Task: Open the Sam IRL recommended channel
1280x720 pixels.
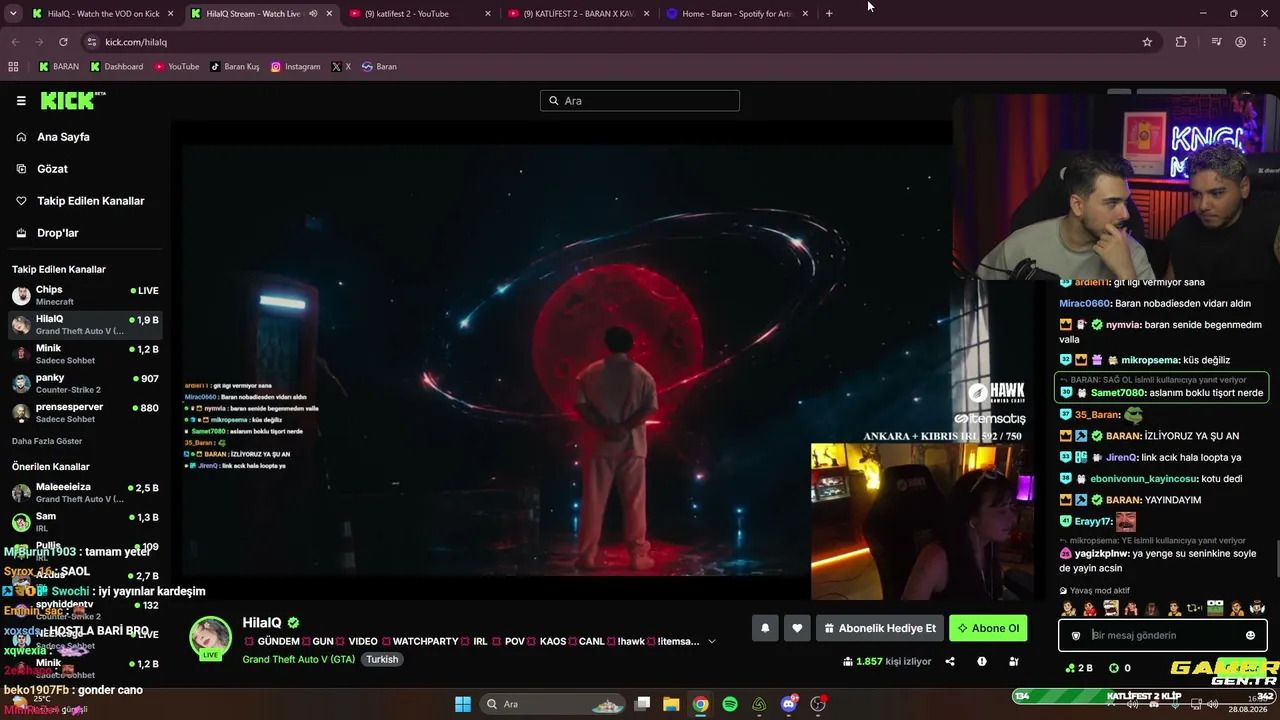Action: [85, 521]
